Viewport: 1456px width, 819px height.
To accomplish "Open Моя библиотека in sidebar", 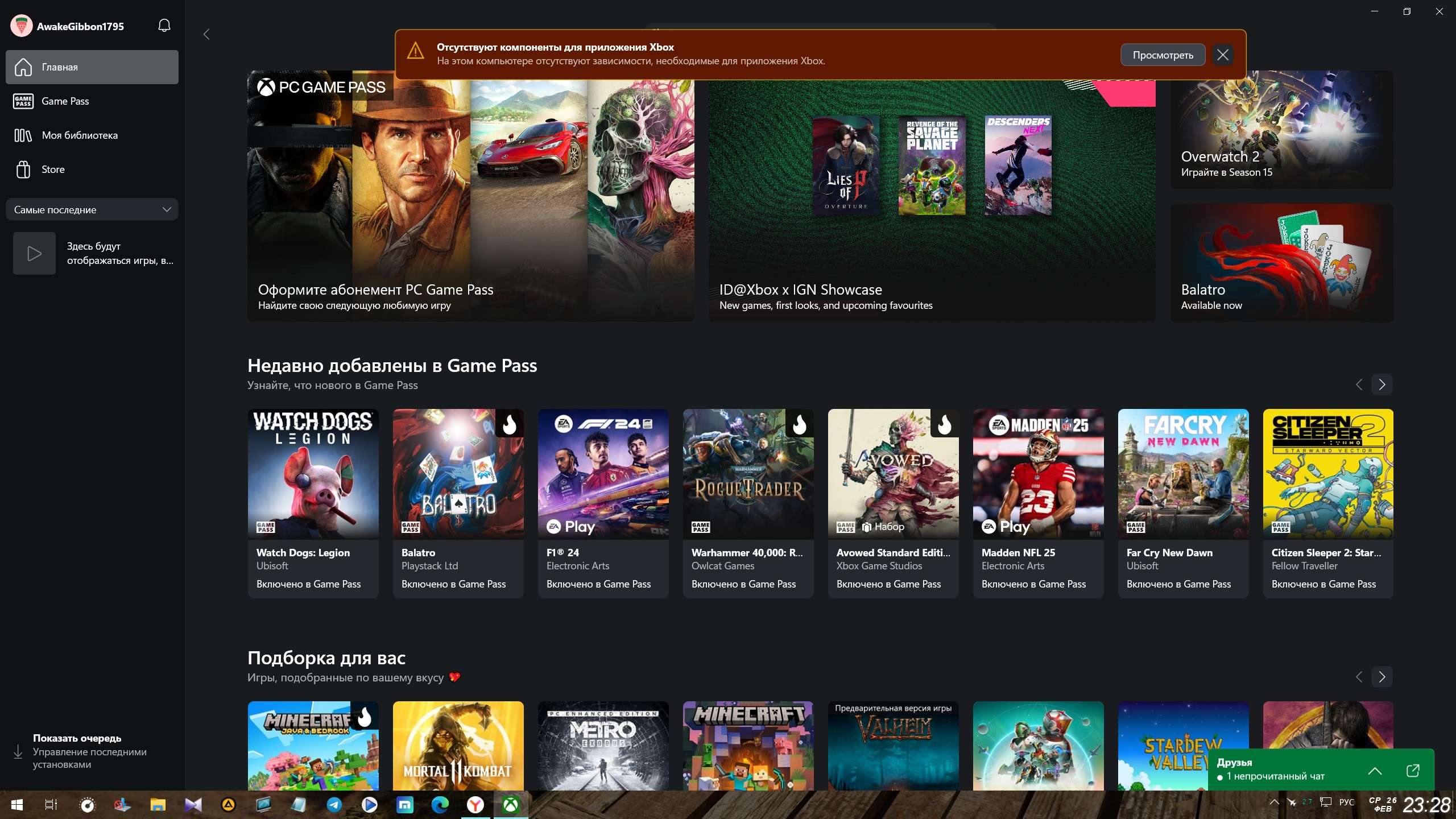I will click(x=80, y=135).
